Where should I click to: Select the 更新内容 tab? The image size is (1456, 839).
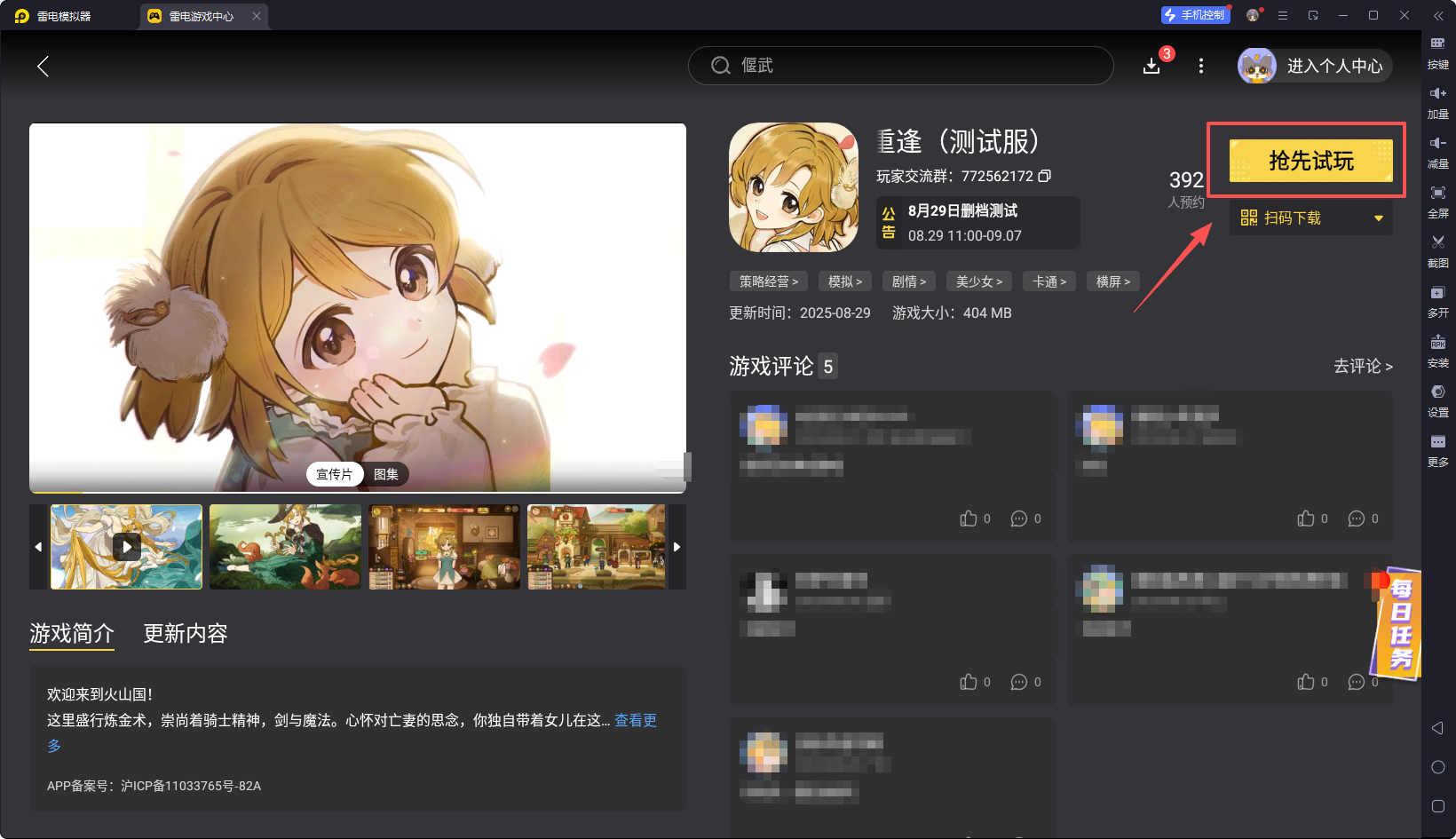pyautogui.click(x=186, y=633)
